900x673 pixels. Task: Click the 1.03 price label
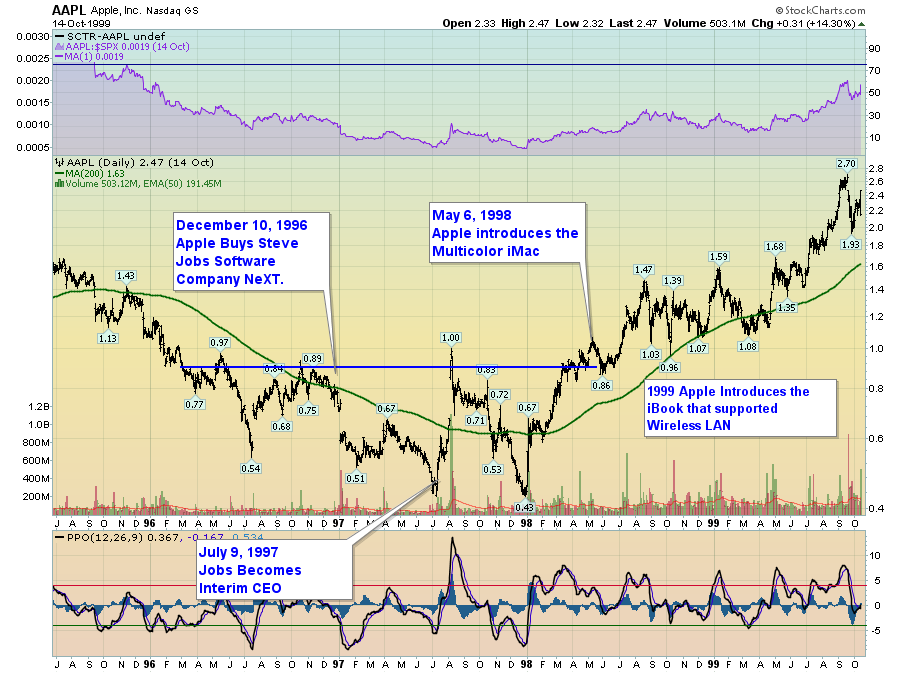(x=650, y=355)
